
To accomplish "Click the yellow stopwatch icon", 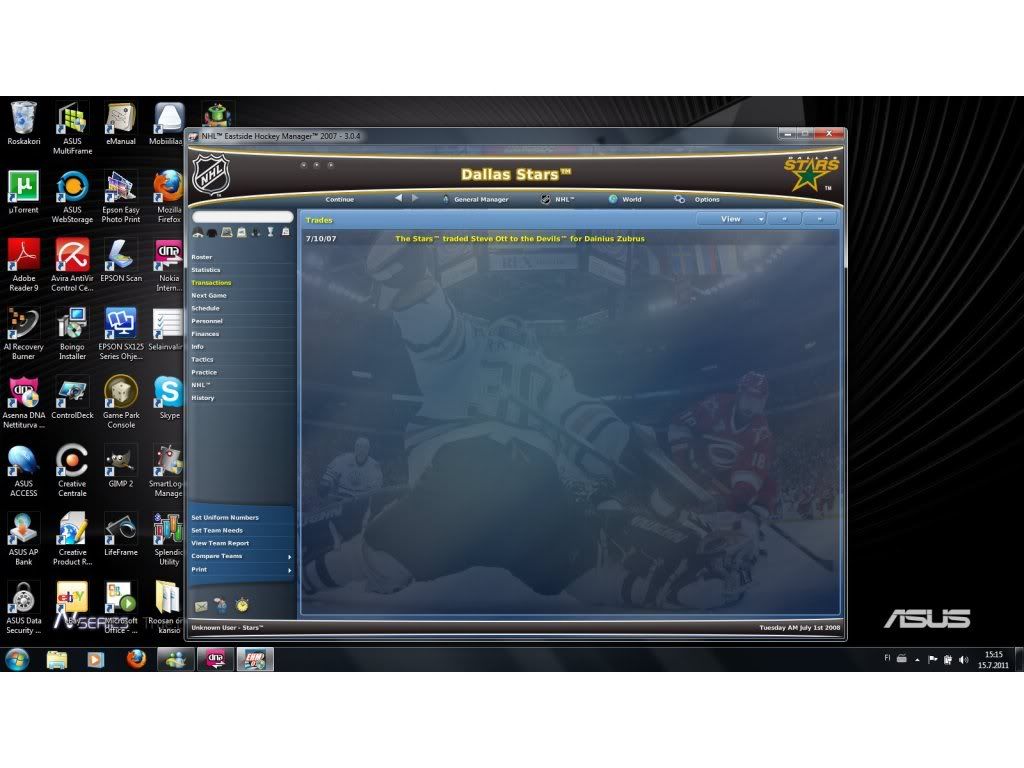I will tap(242, 605).
